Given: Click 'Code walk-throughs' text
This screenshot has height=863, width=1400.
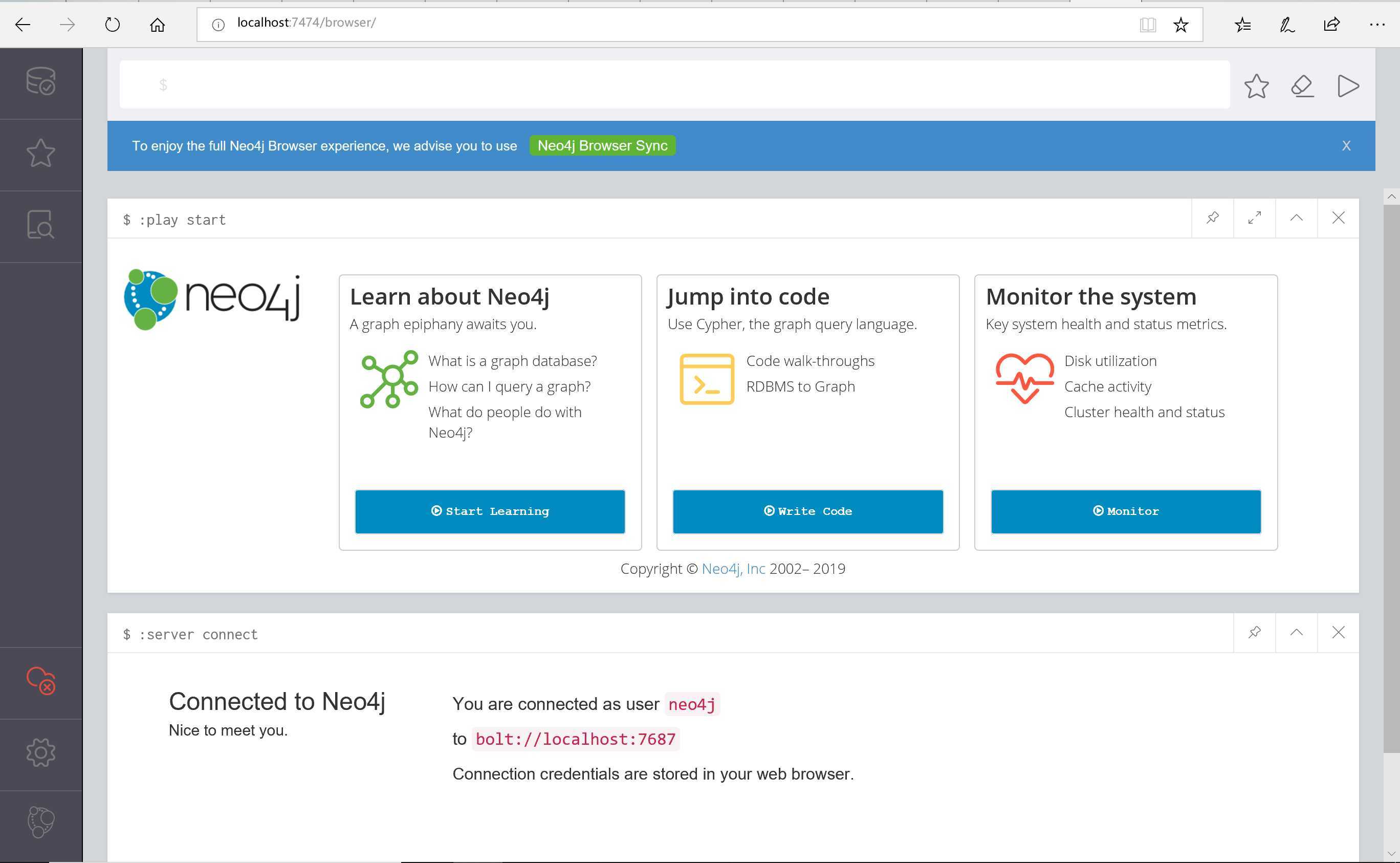Looking at the screenshot, I should coord(810,361).
